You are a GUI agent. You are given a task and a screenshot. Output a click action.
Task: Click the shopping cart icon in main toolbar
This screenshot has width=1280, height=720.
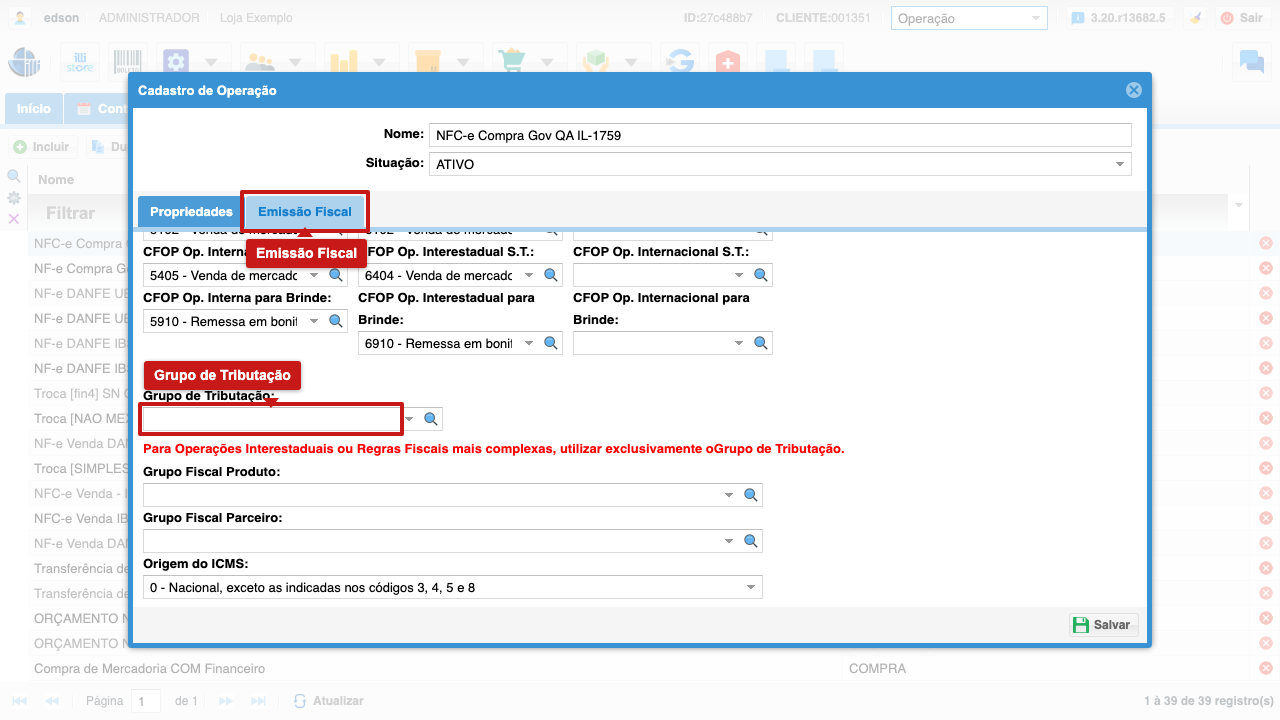click(x=512, y=62)
